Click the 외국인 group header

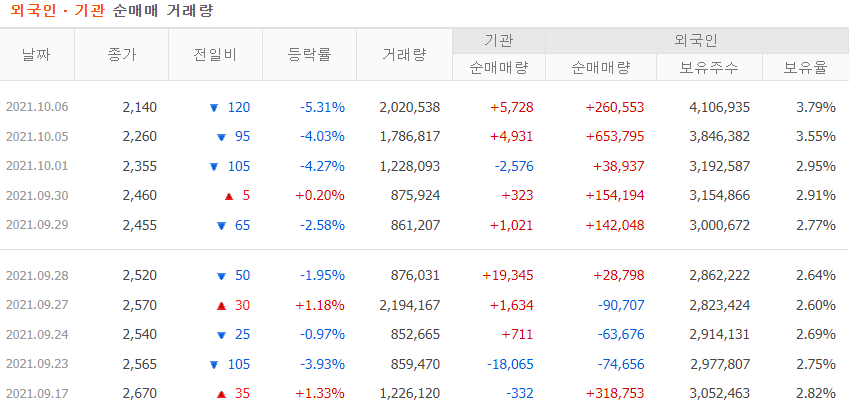[696, 41]
